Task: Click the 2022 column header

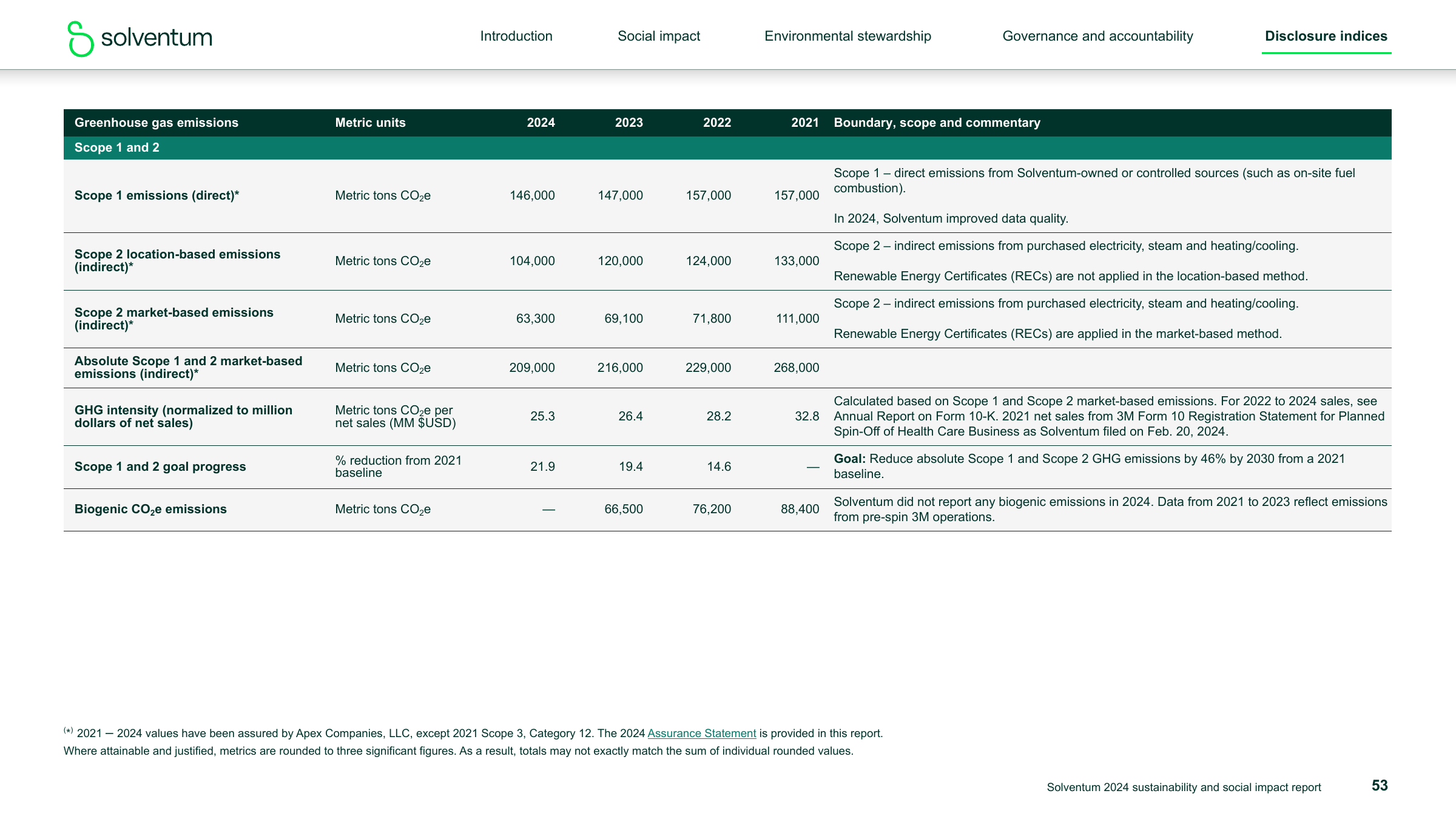Action: coord(717,123)
